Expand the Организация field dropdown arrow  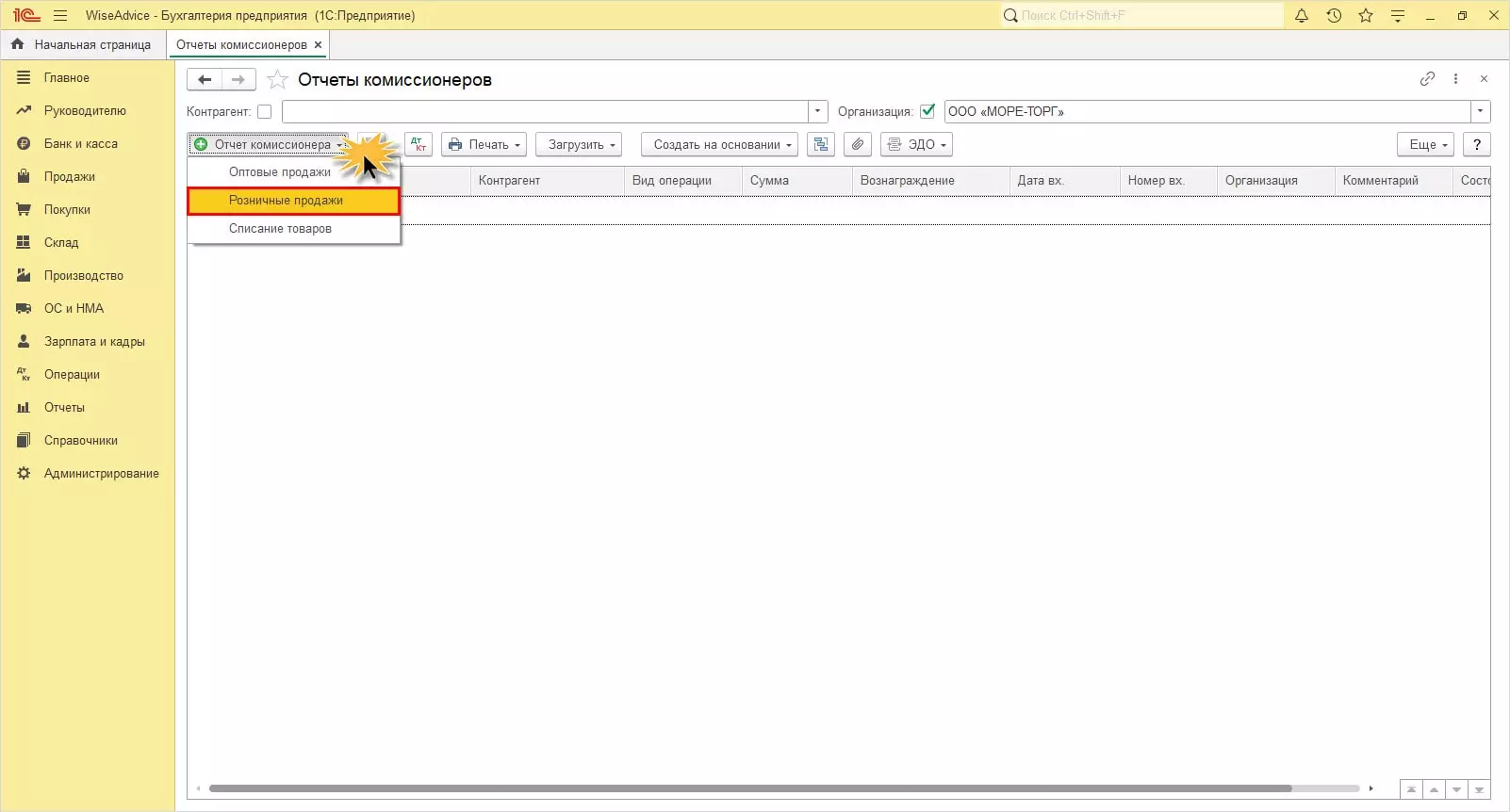pyautogui.click(x=1481, y=111)
